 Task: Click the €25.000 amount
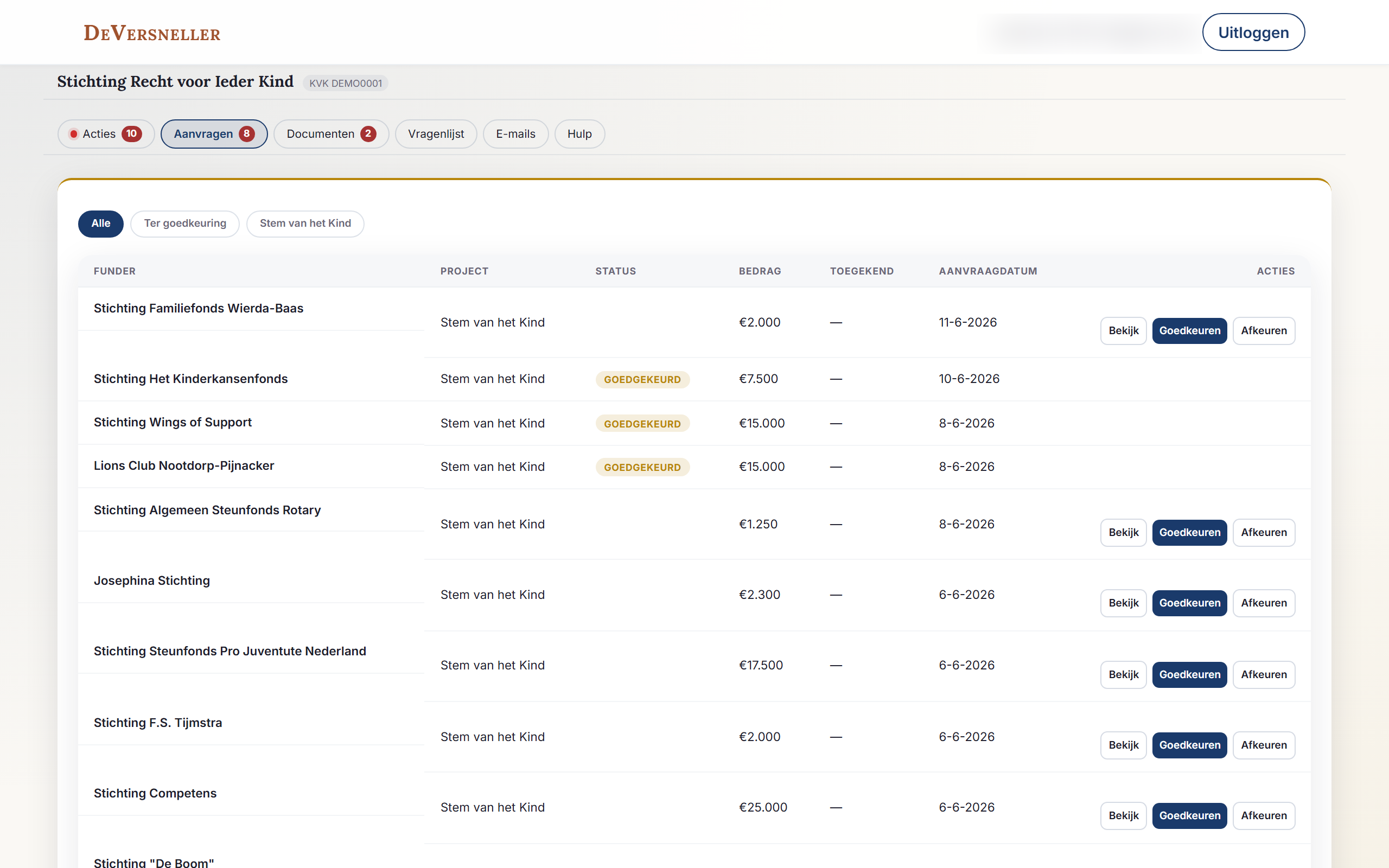(x=763, y=807)
